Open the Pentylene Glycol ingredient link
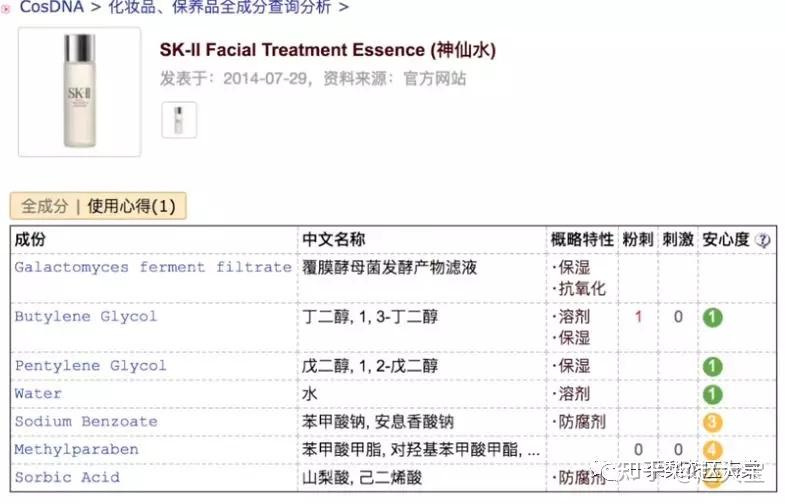The image size is (785, 504). [90, 366]
